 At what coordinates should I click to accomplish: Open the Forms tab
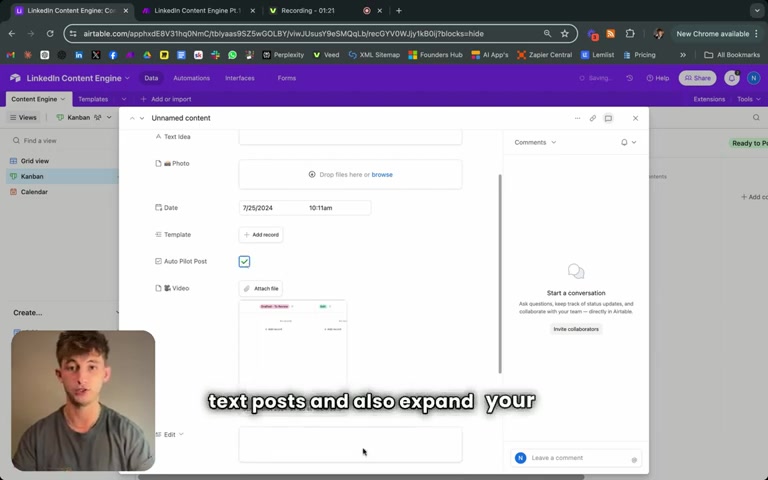tap(287, 78)
